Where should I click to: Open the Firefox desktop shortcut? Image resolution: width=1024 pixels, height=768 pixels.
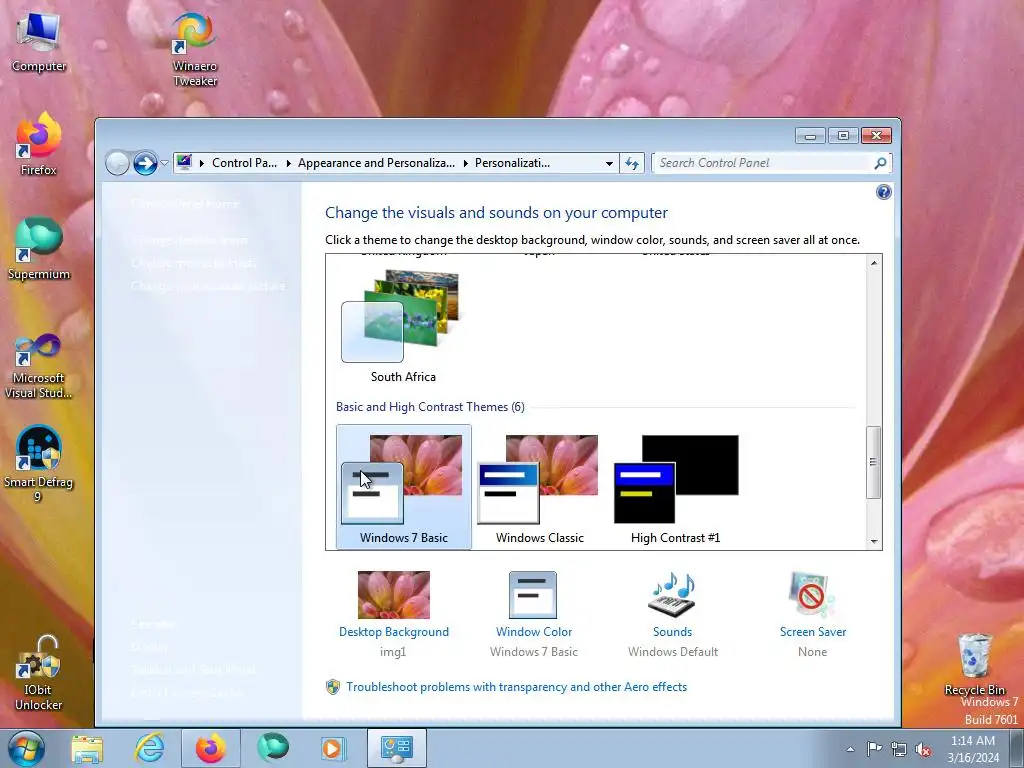(39, 144)
